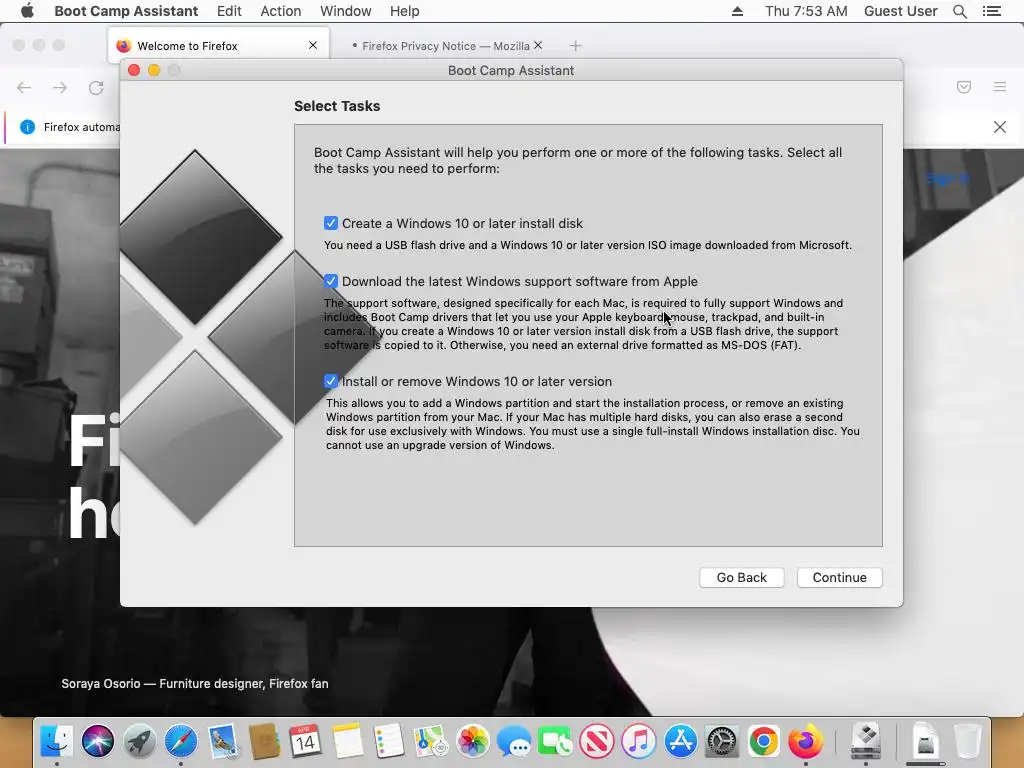
Task: Uncheck Install or remove Windows 10 checkbox
Action: click(x=330, y=381)
